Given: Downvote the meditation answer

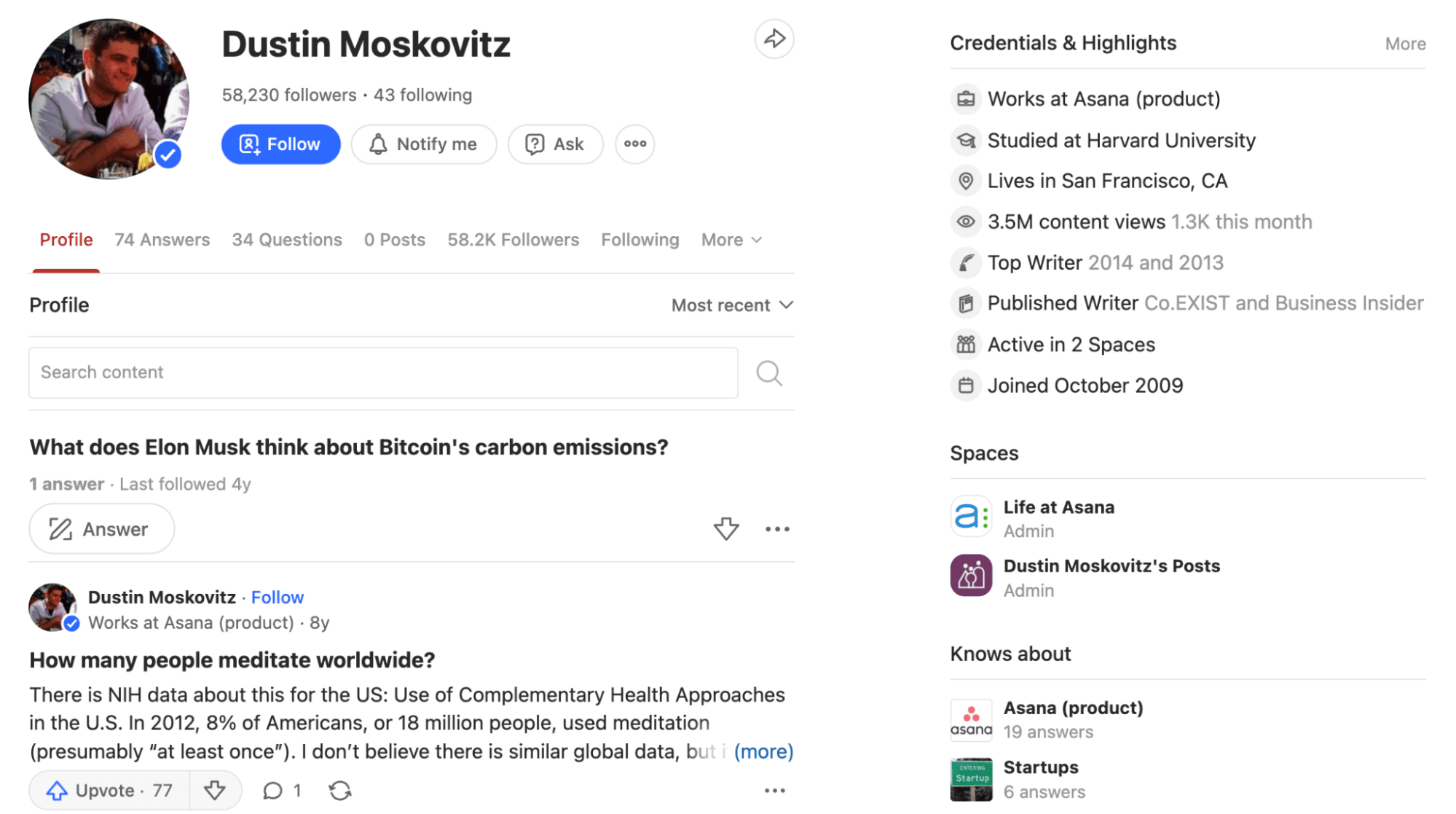Looking at the screenshot, I should (215, 791).
